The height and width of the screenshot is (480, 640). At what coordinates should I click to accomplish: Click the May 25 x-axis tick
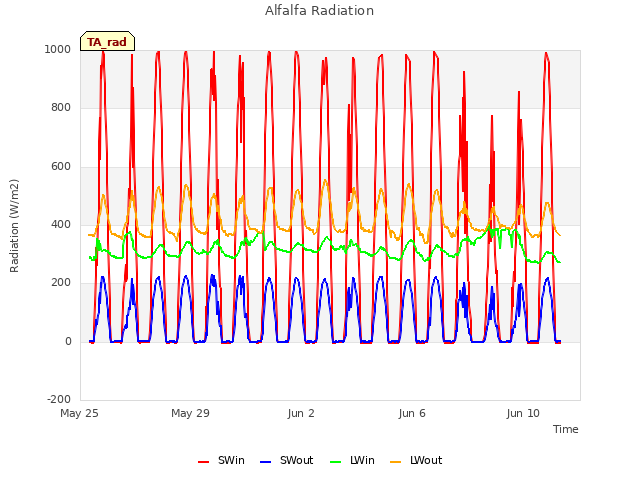pos(80,413)
